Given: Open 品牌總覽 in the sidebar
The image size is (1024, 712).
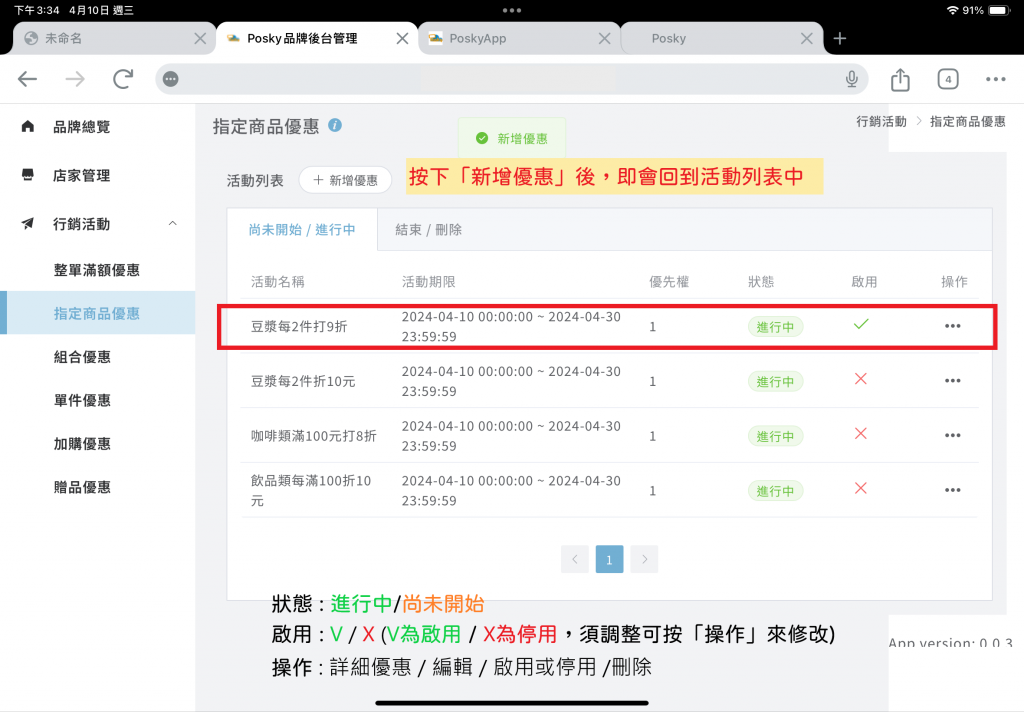Looking at the screenshot, I should coord(82,127).
